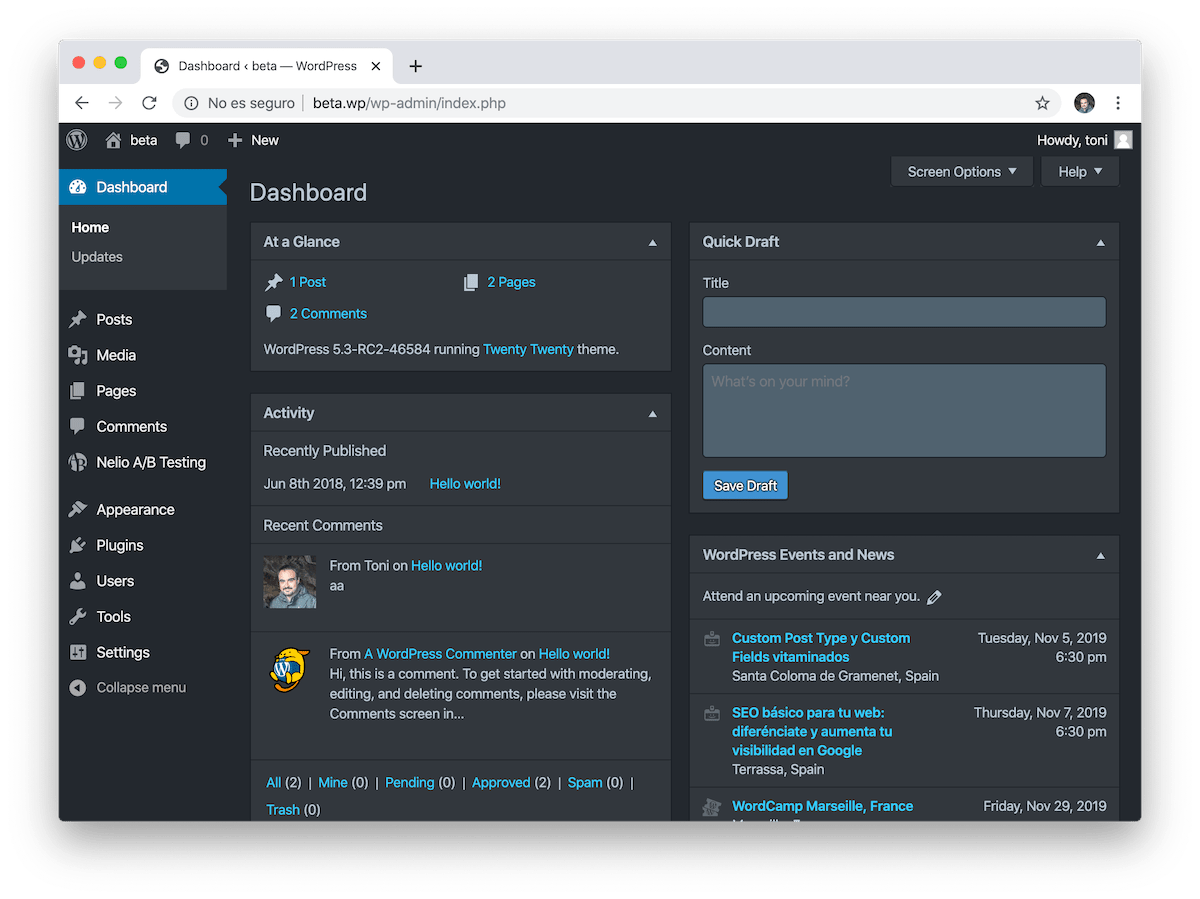1200x899 pixels.
Task: Open SEO básico para tu web event
Action: 812,731
